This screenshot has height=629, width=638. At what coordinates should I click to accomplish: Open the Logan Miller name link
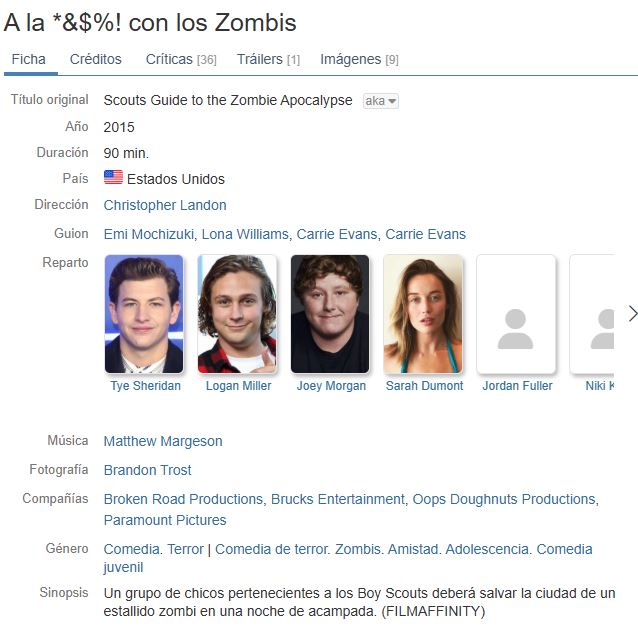coord(238,385)
